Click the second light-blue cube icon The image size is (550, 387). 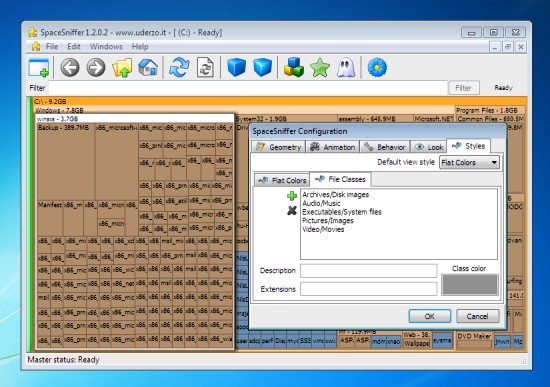pos(263,67)
